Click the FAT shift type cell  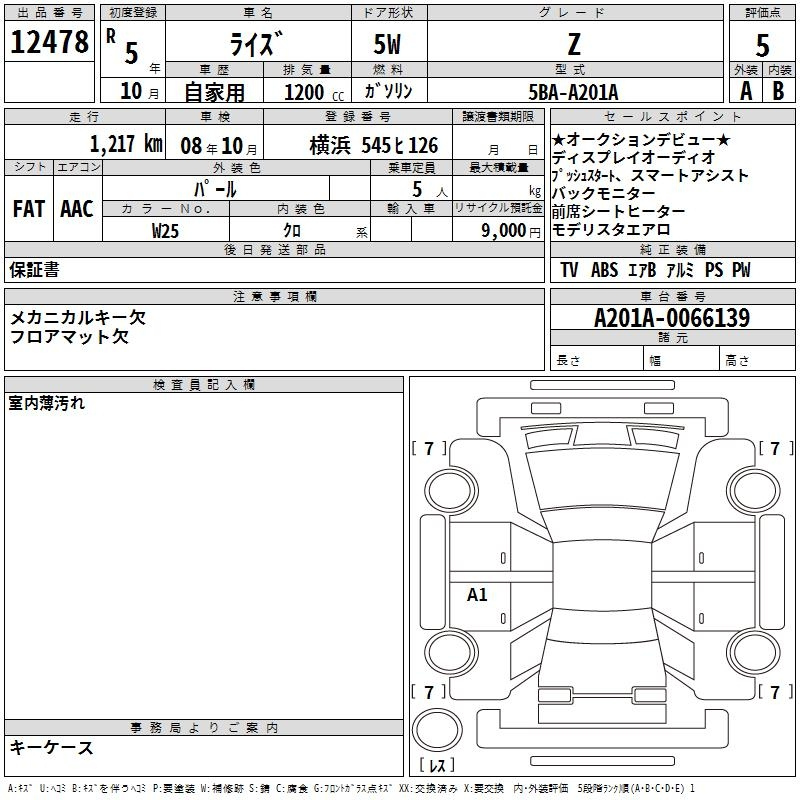[28, 208]
